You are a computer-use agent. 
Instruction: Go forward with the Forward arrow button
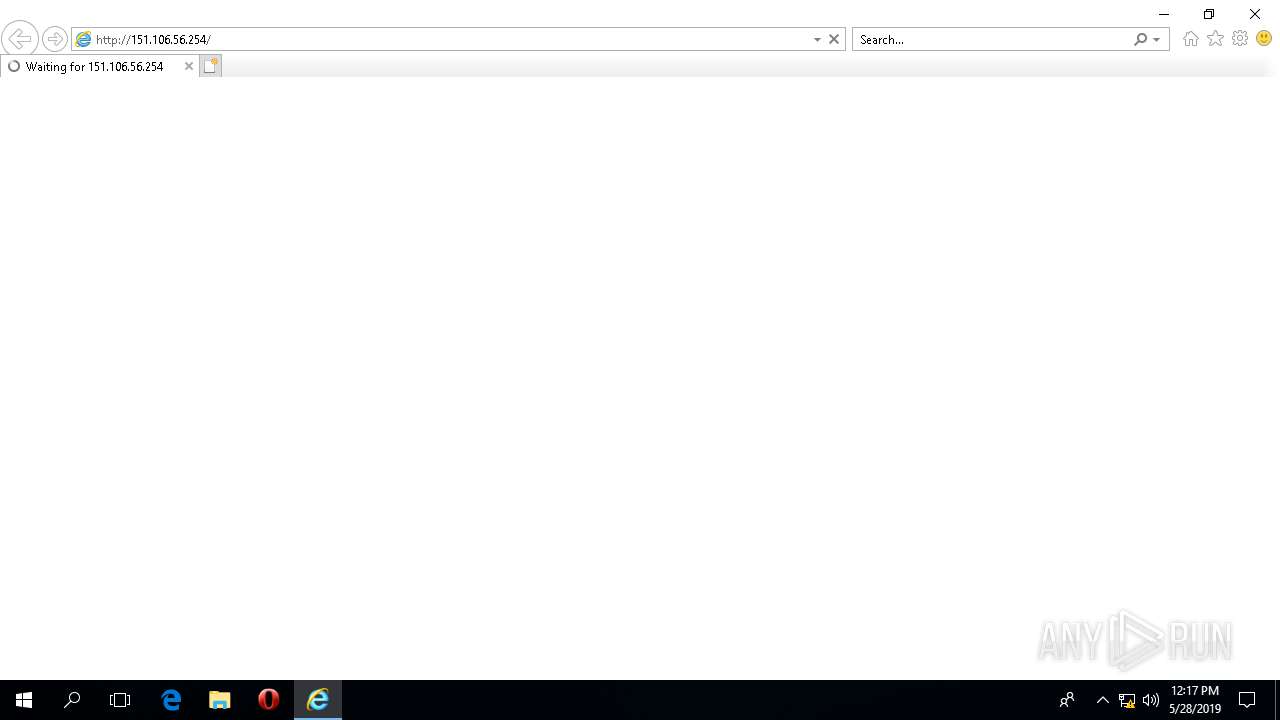[54, 39]
